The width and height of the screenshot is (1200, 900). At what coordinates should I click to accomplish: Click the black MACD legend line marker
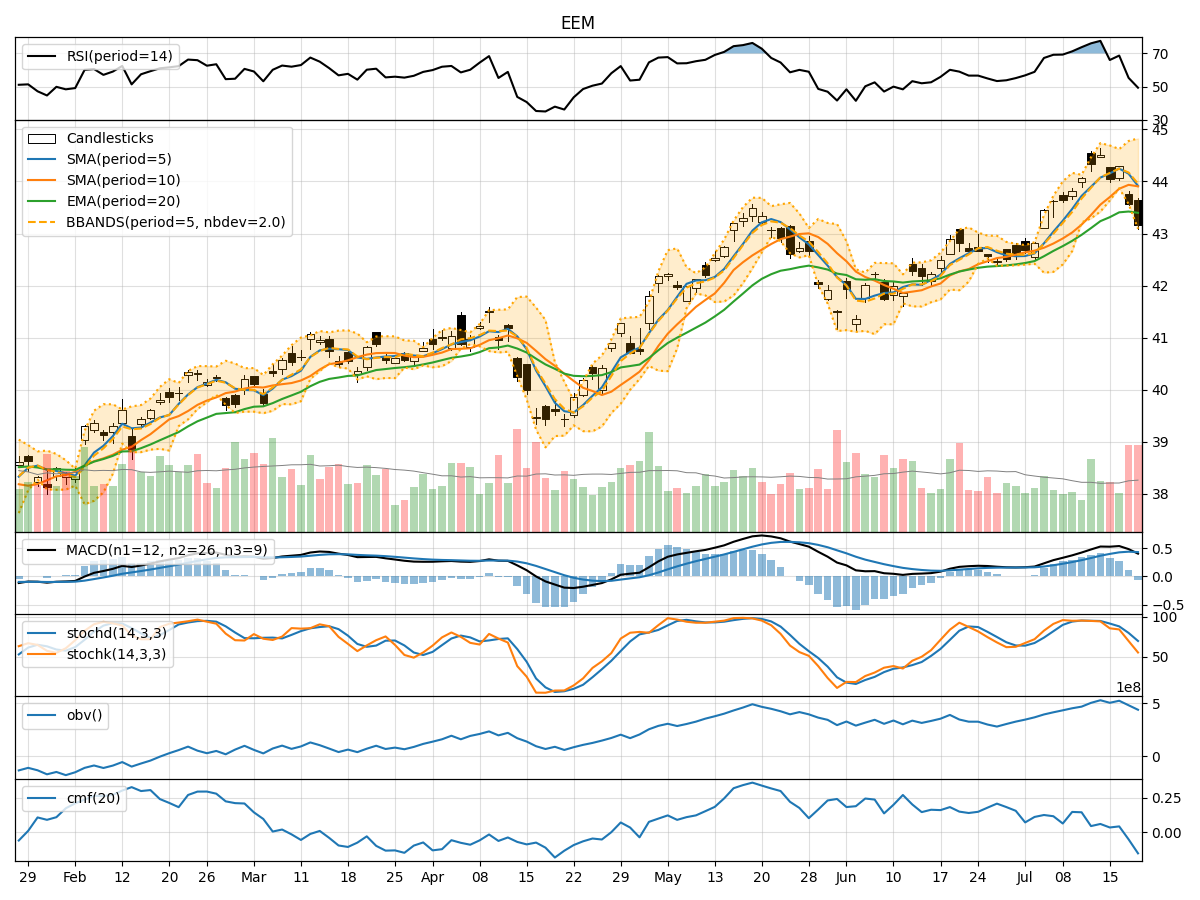click(42, 551)
